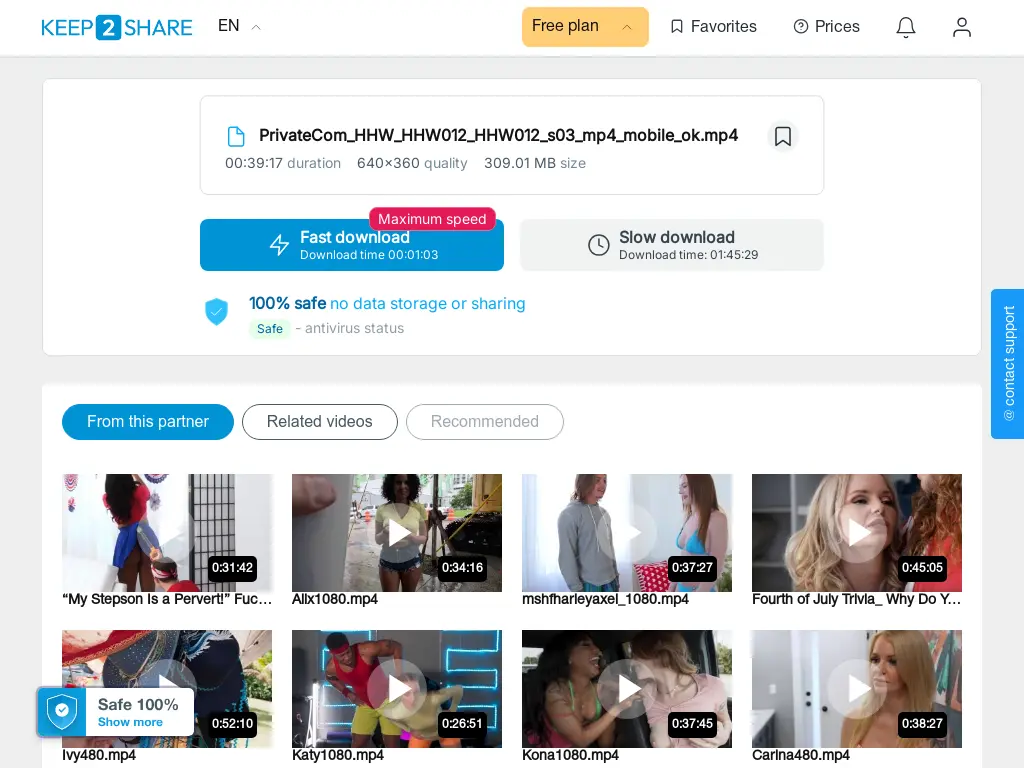Select the From this partner tab
Viewport: 1024px width, 768px height.
pyautogui.click(x=148, y=422)
